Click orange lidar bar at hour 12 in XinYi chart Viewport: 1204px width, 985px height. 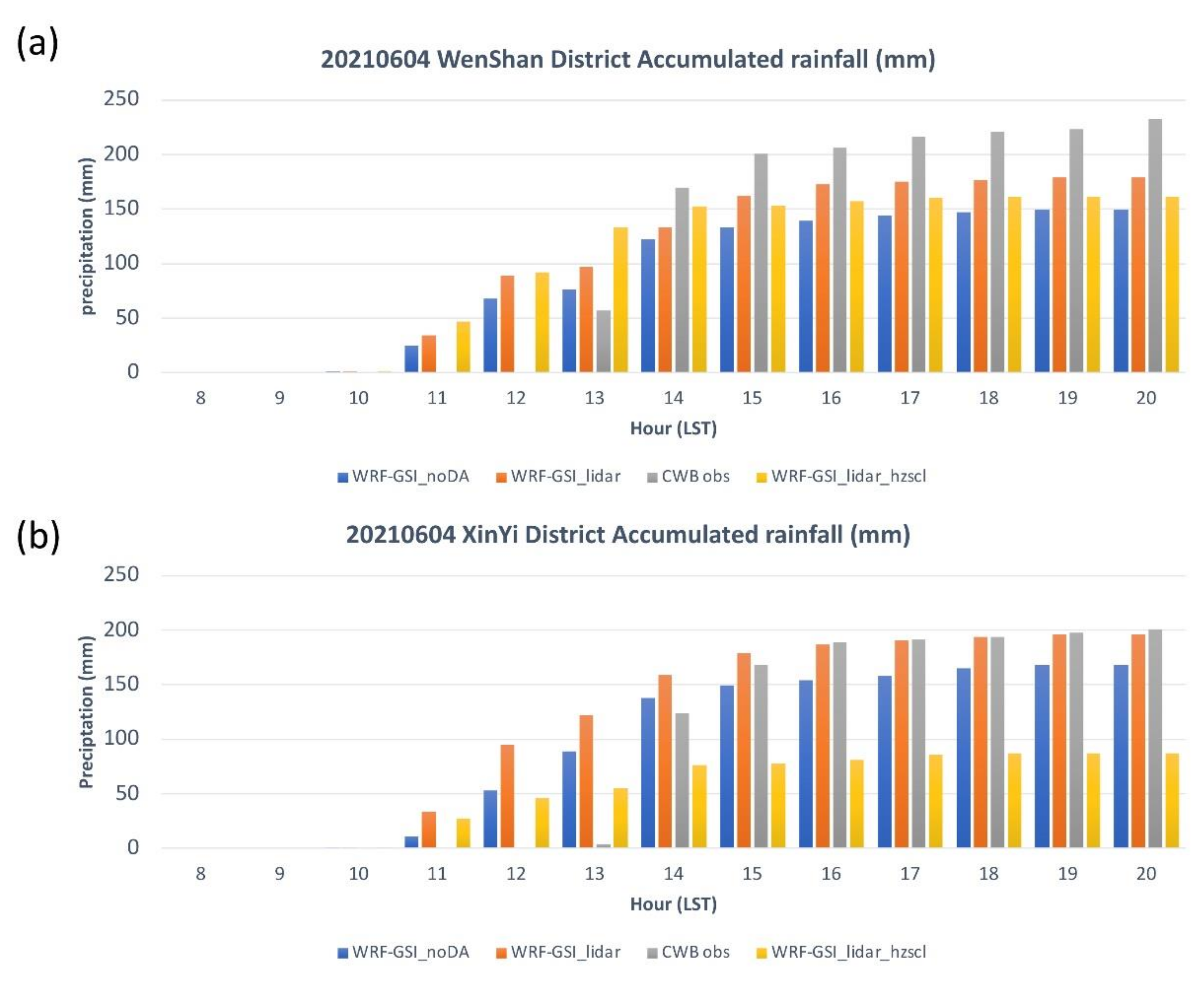click(507, 796)
